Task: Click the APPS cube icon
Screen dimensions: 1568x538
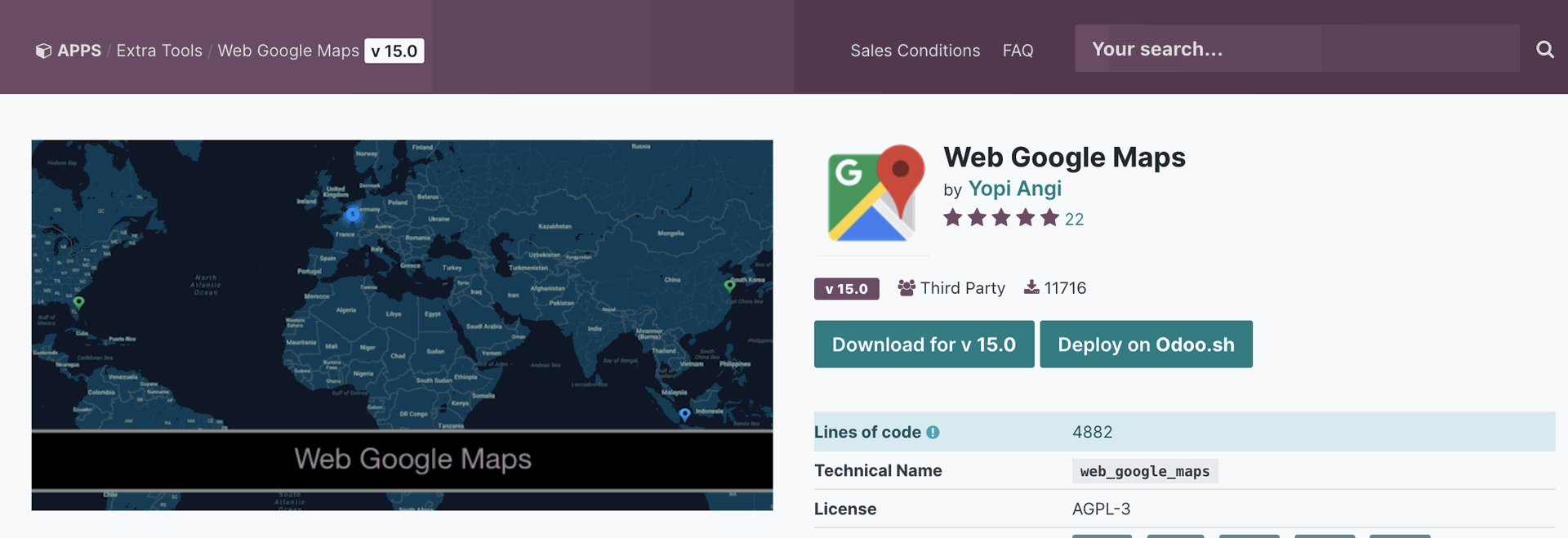Action: pos(43,51)
